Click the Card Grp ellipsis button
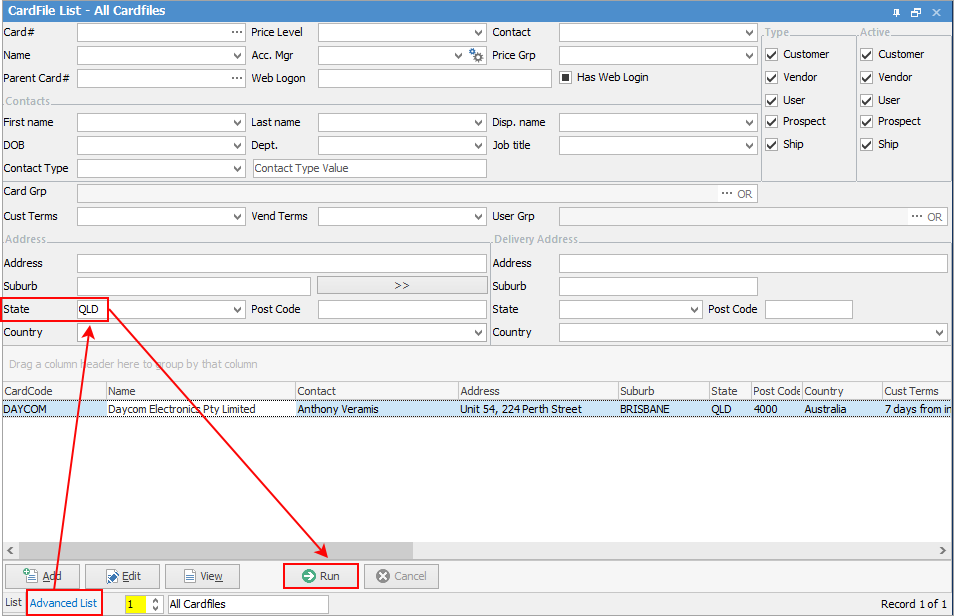Viewport: 954px width, 616px height. pyautogui.click(x=726, y=193)
